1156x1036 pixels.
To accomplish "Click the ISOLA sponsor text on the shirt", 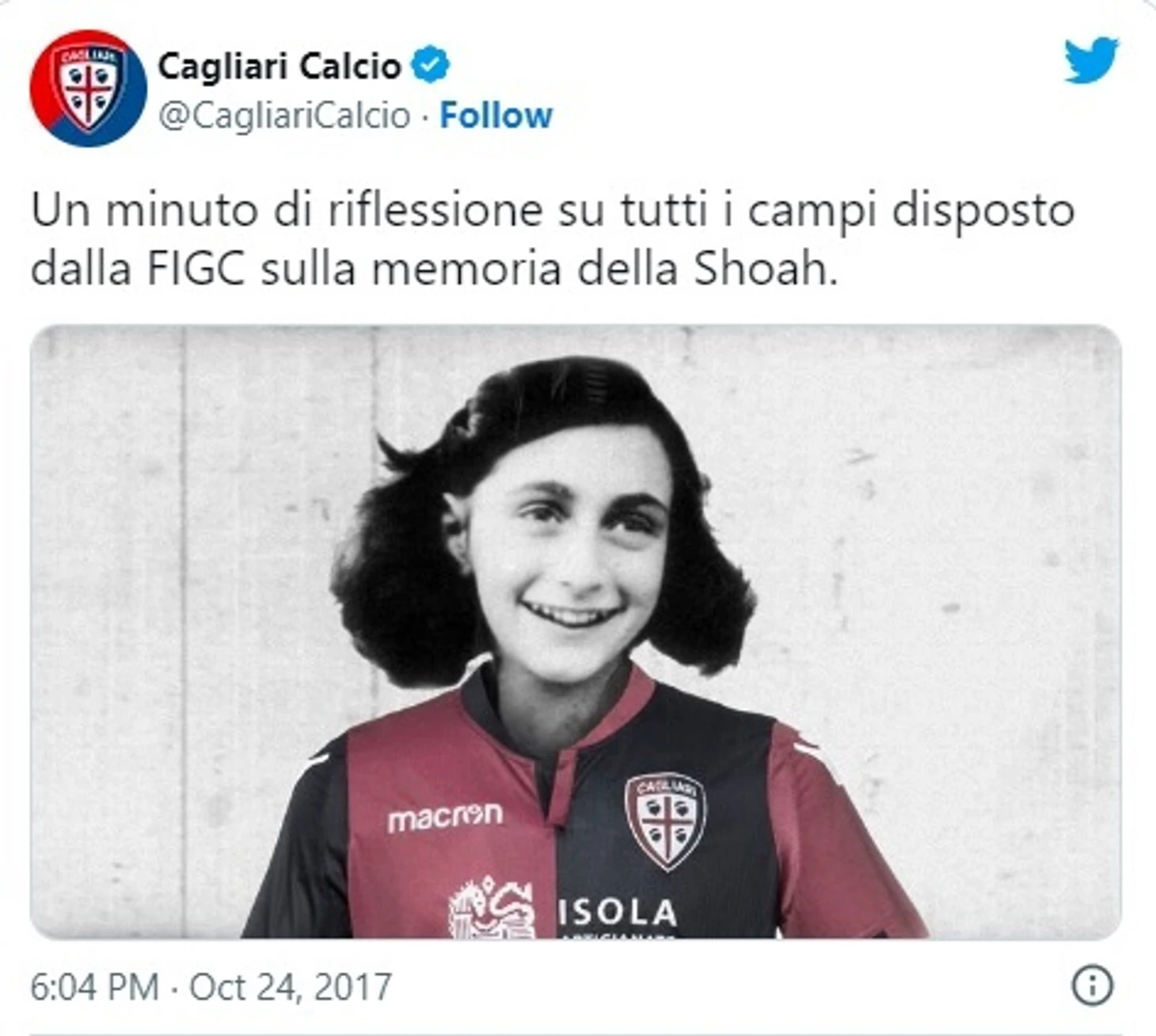I will 618,912.
